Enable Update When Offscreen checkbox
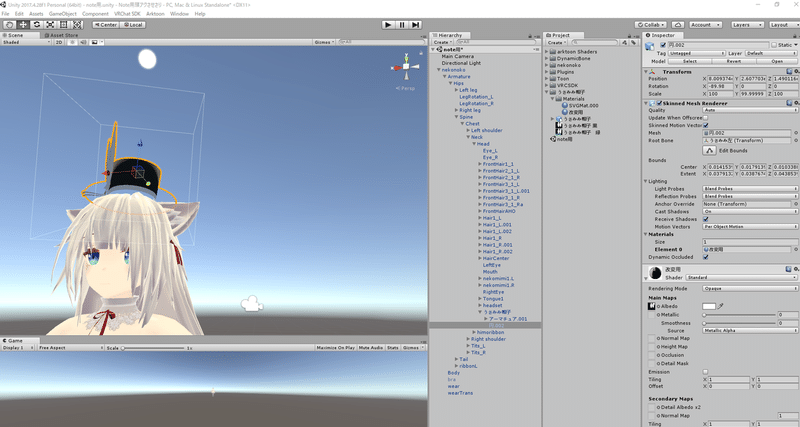Screen dimensions: 800x427 click(705, 118)
